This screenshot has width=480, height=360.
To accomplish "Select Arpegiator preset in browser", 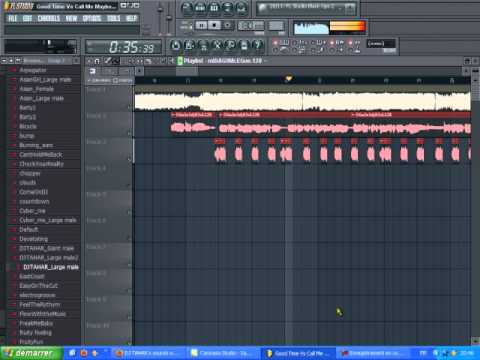I will coord(33,70).
